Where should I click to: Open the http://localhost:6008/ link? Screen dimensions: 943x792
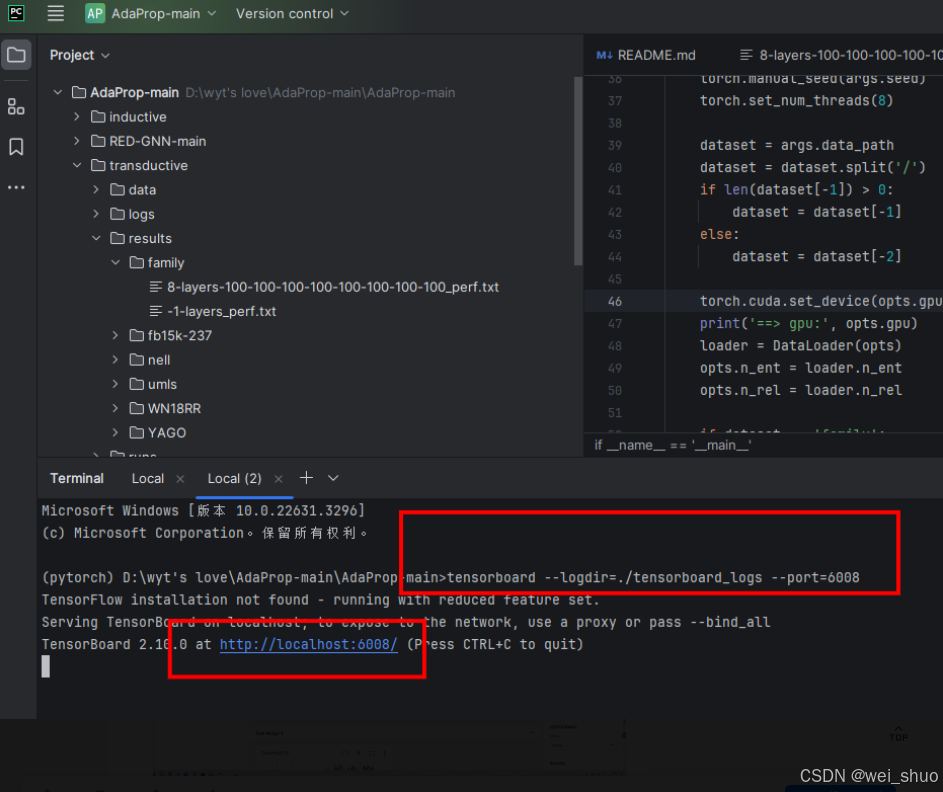(x=309, y=645)
